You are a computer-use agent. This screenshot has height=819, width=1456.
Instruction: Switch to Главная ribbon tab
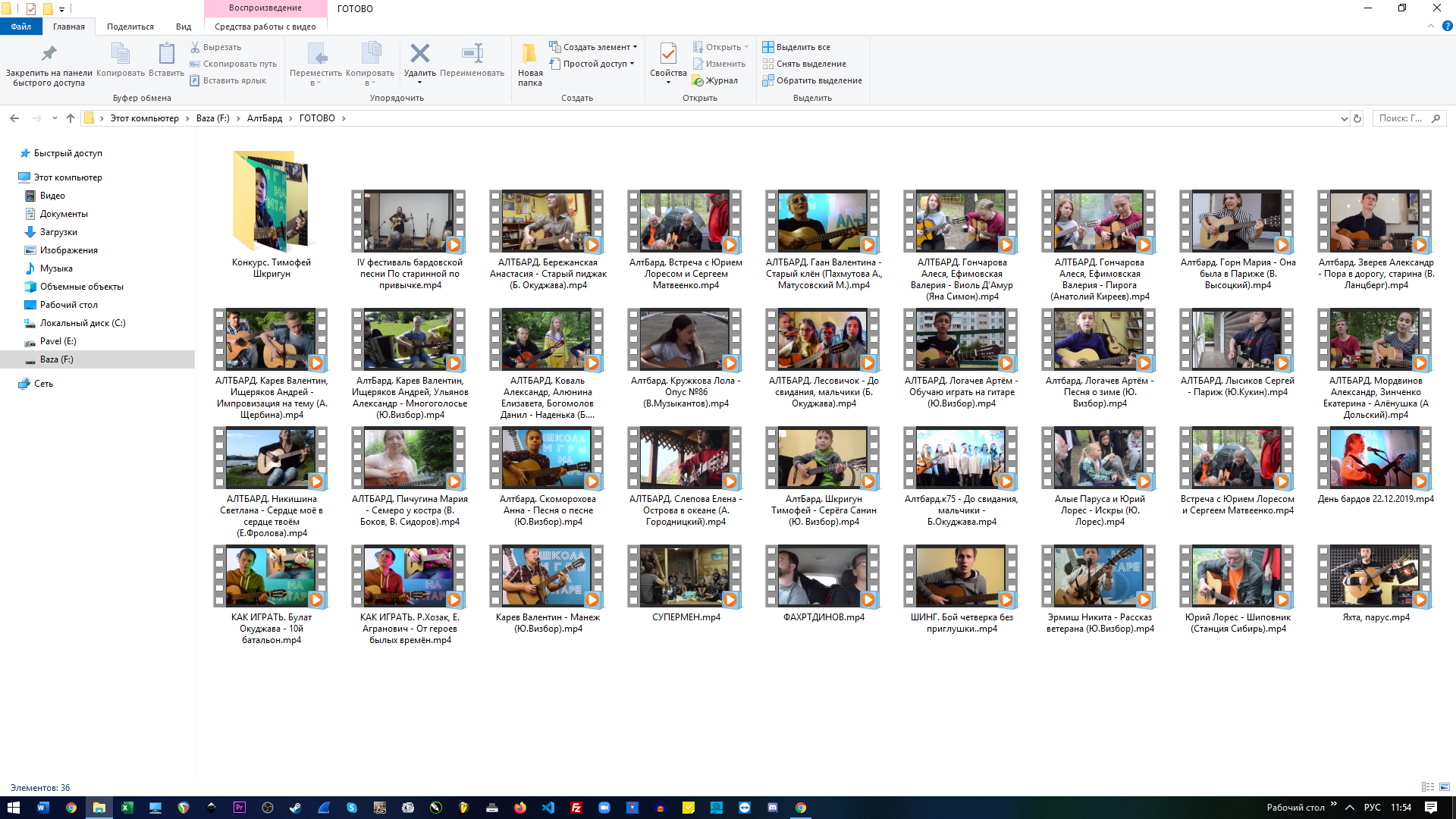click(x=69, y=27)
